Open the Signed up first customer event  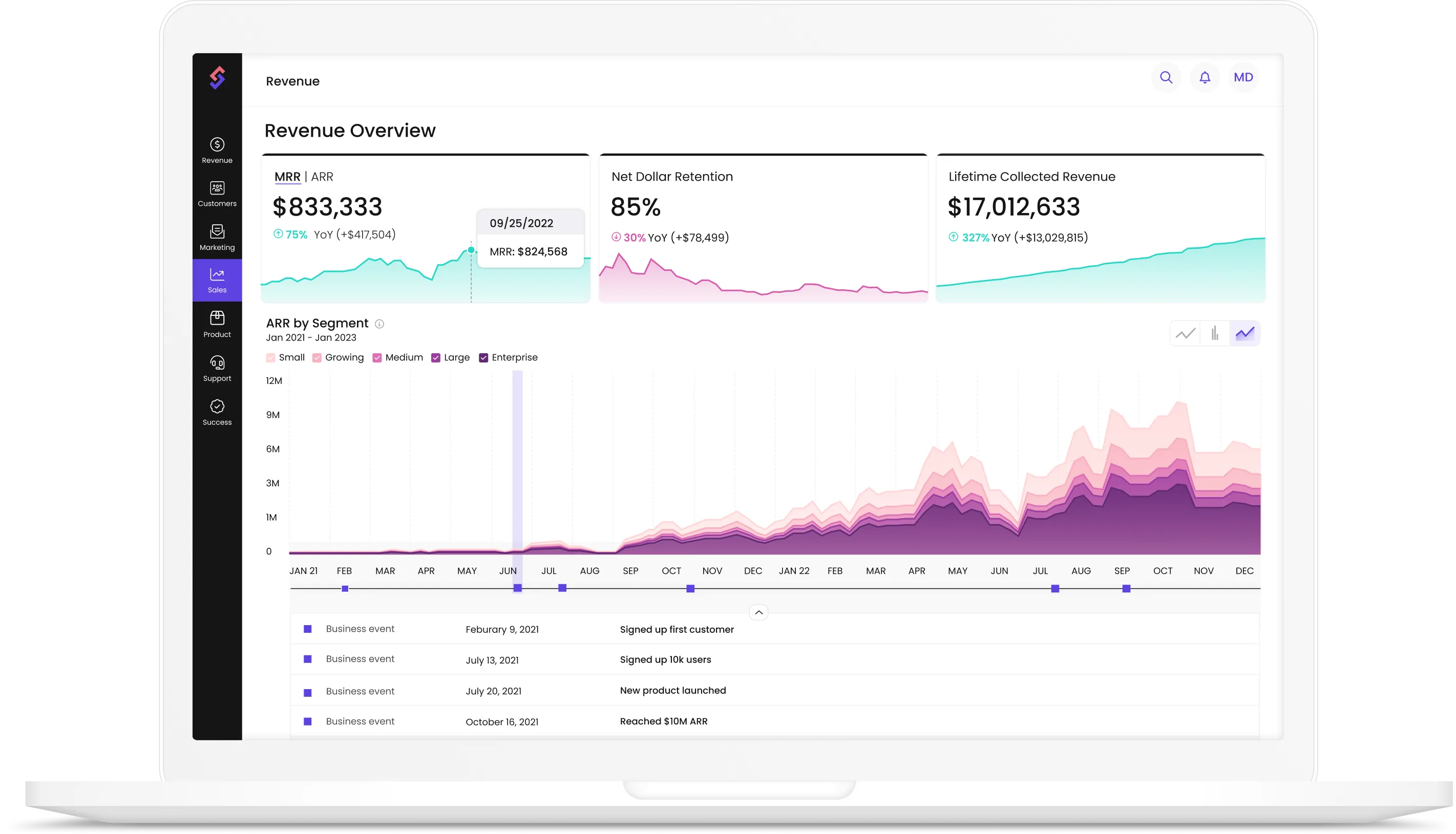pos(676,629)
